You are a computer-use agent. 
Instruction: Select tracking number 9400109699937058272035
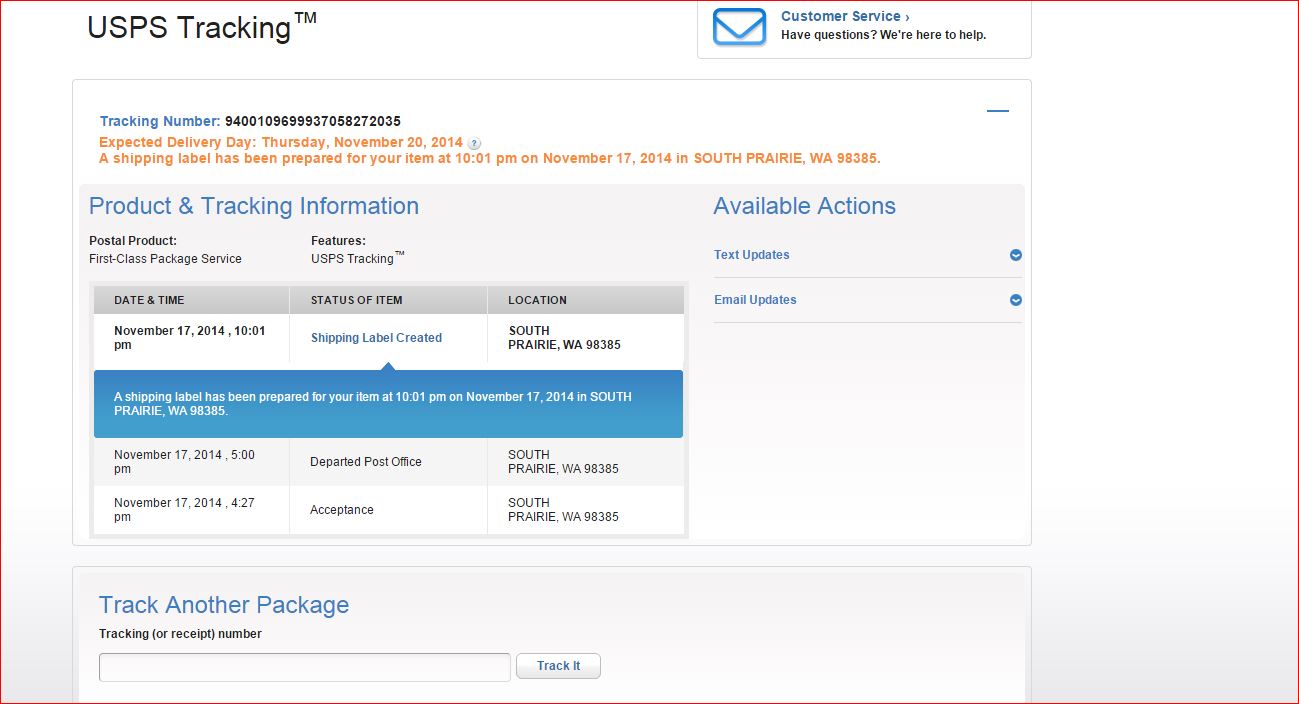(x=313, y=122)
